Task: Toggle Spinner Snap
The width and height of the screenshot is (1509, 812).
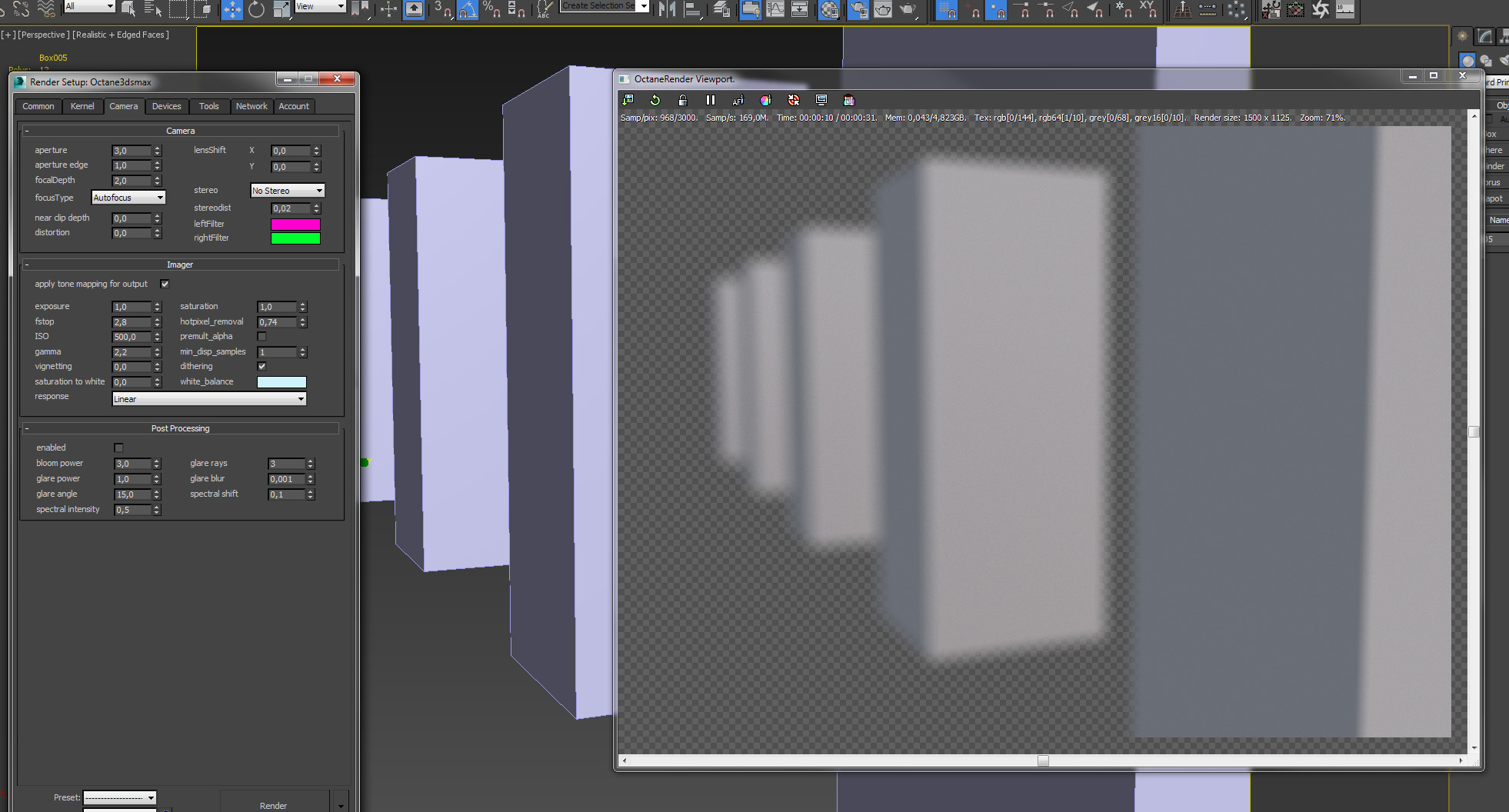Action: click(x=517, y=9)
